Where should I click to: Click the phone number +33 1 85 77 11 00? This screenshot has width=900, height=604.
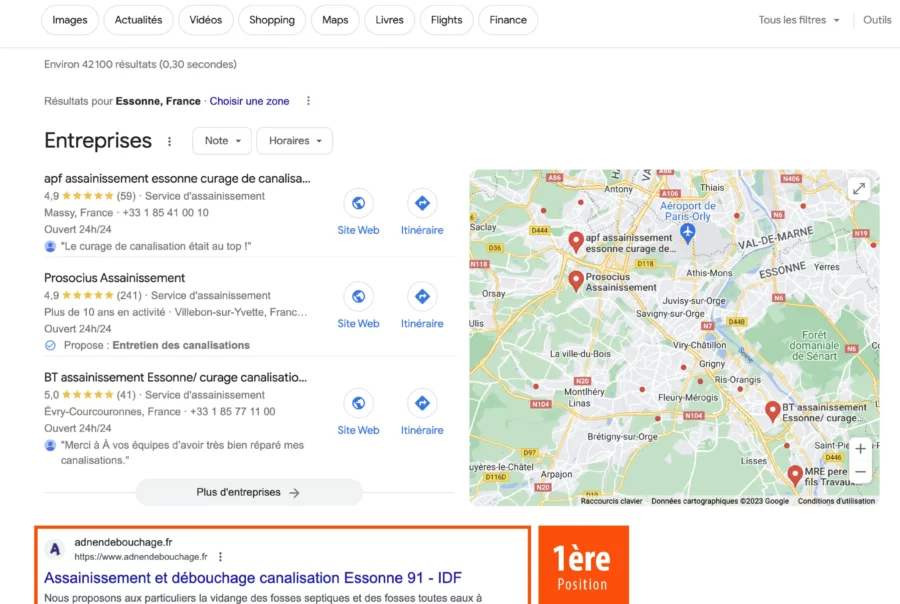pos(232,412)
